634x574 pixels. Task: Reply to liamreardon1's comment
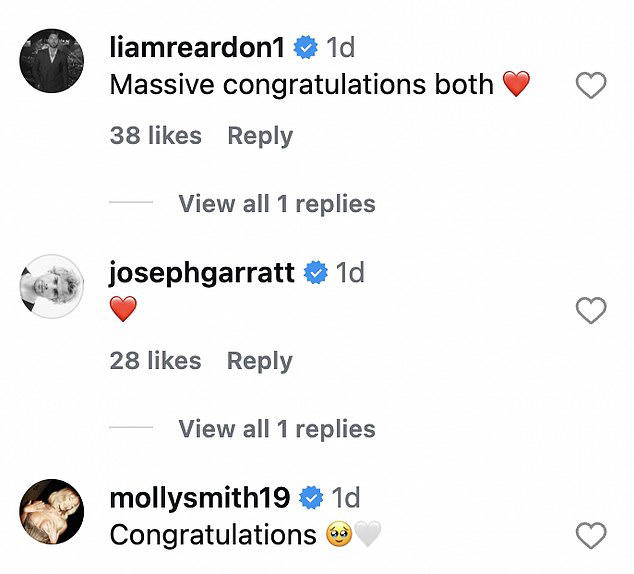260,136
